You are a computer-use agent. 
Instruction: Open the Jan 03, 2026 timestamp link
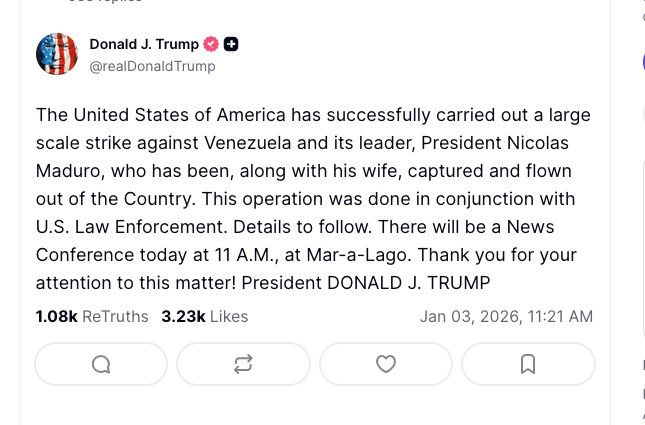(506, 316)
